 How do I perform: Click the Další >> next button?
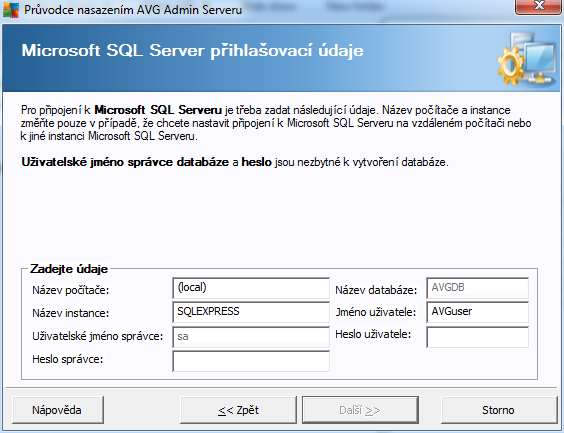360,410
